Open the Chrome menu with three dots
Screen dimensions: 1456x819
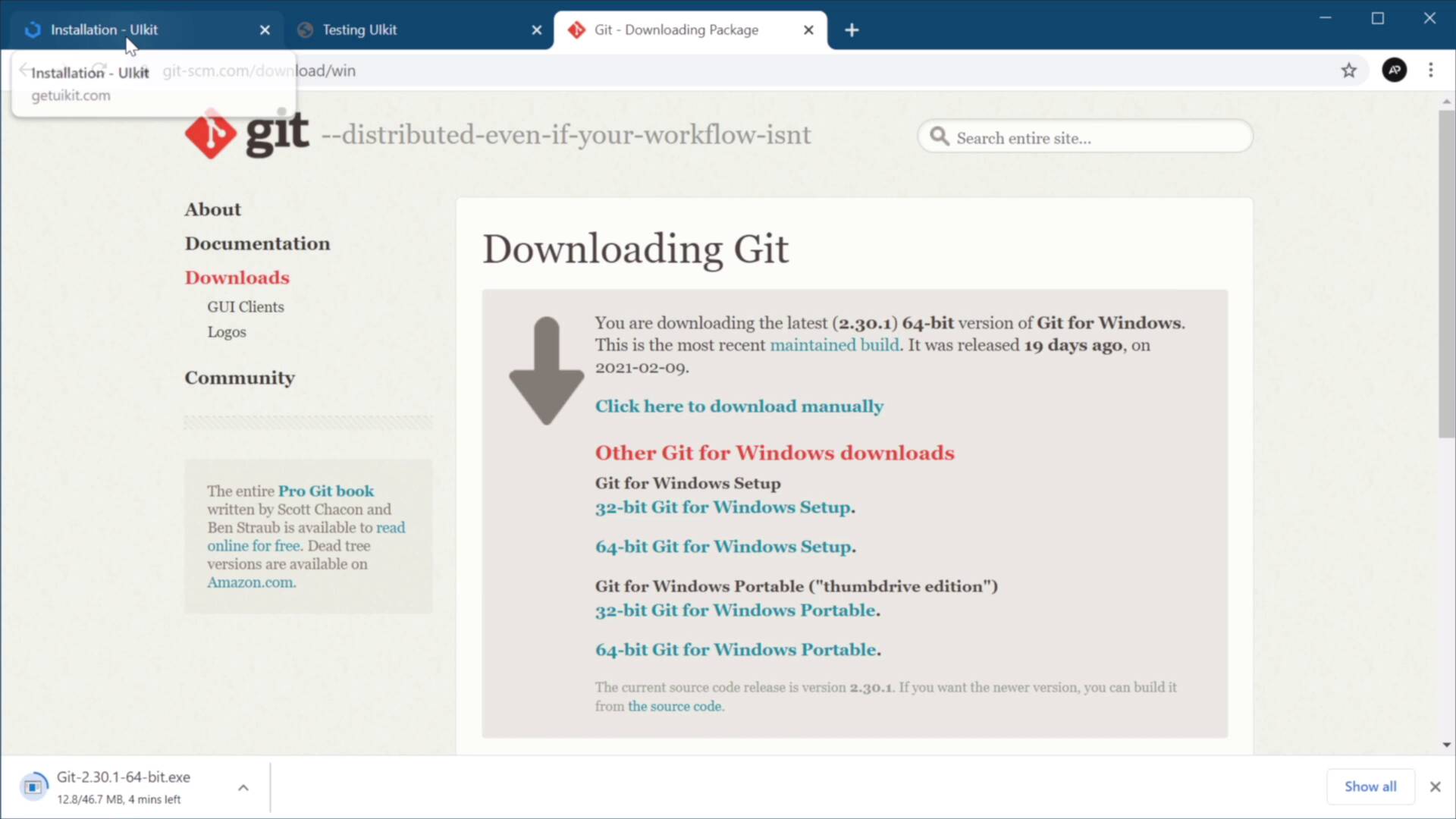pos(1431,70)
